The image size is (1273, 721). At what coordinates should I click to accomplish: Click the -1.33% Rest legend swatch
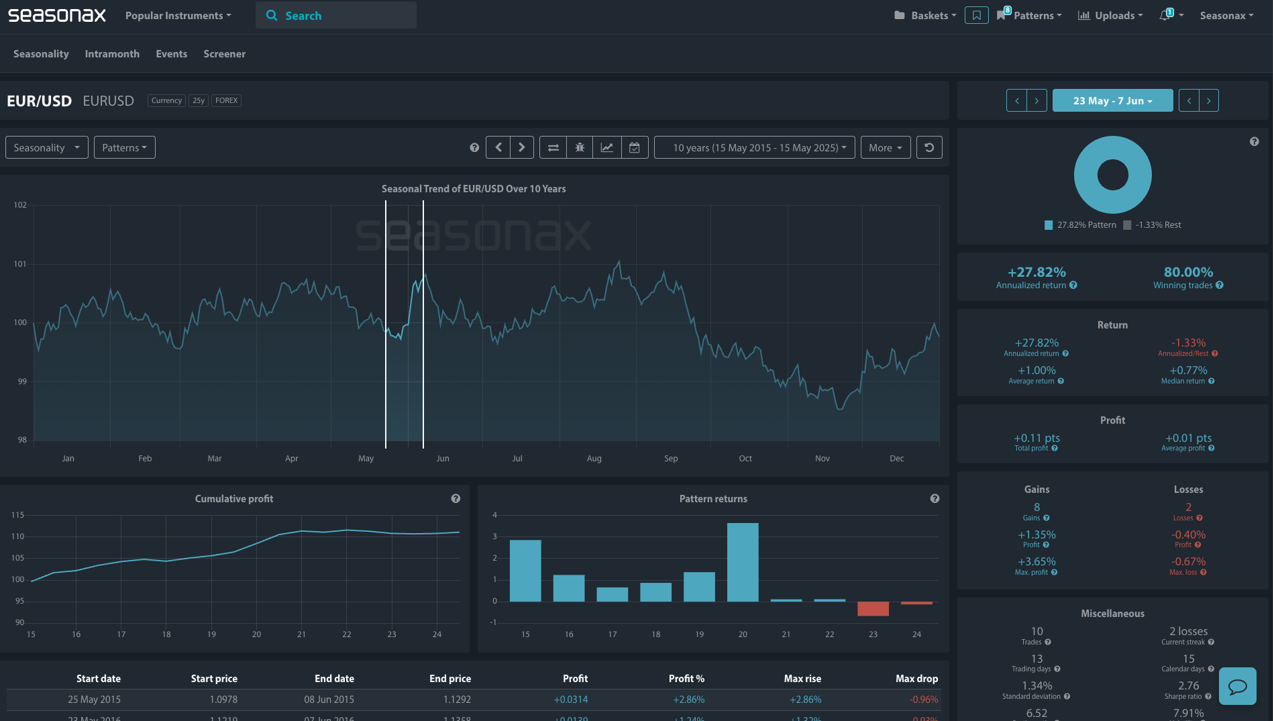pyautogui.click(x=1127, y=225)
